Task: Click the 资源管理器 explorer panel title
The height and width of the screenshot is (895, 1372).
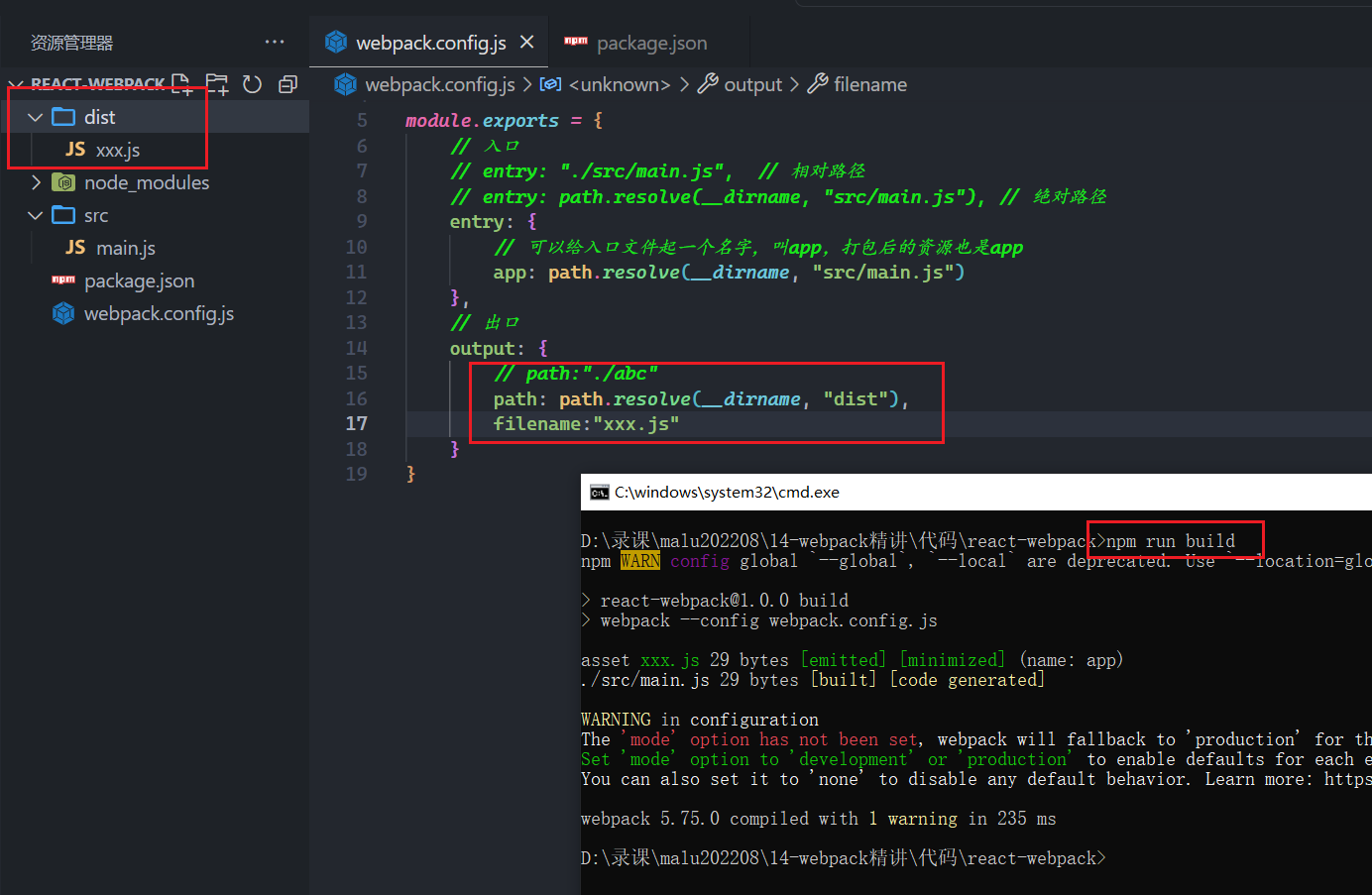Action: coord(71,43)
